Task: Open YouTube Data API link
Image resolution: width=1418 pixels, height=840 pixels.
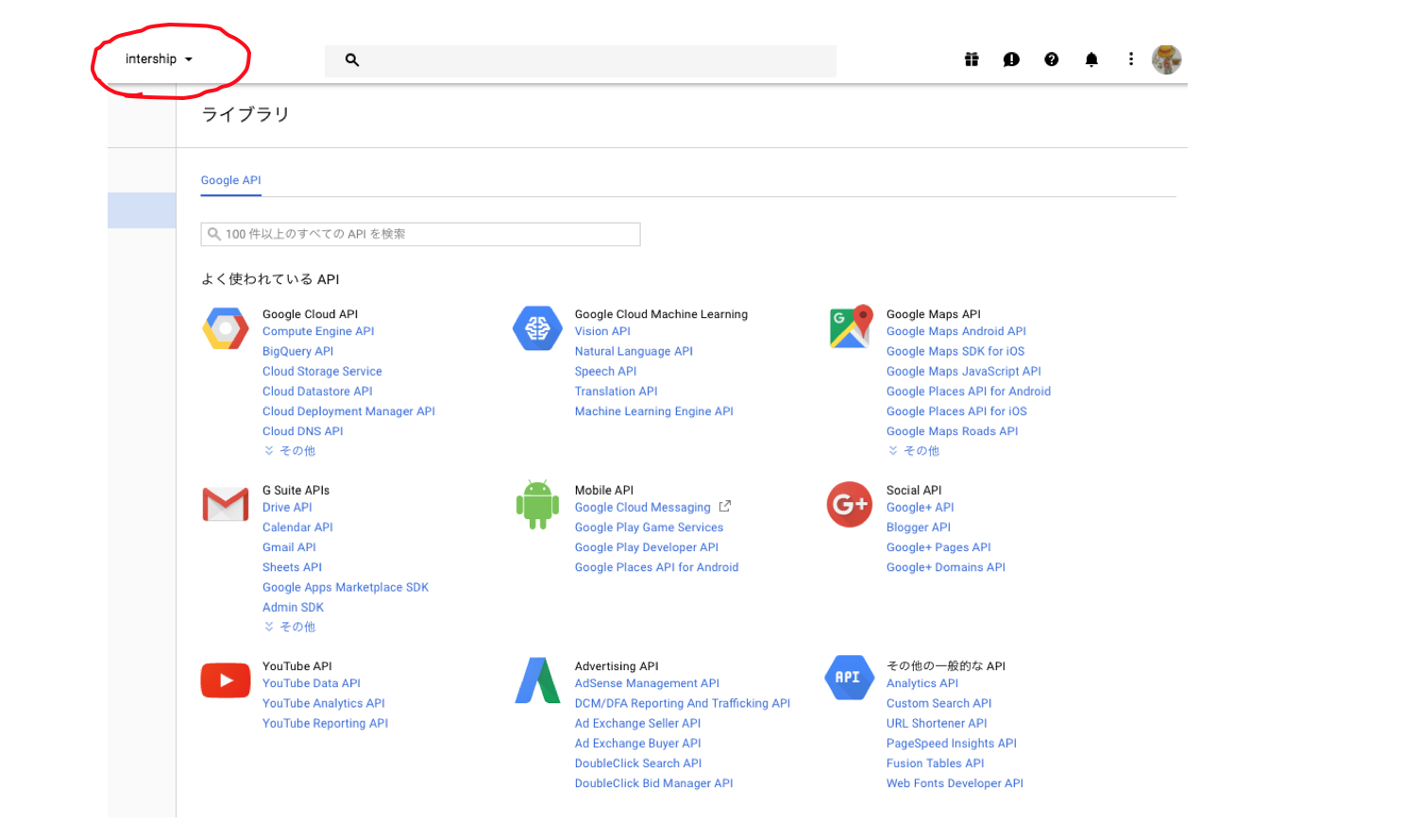Action: [x=311, y=683]
